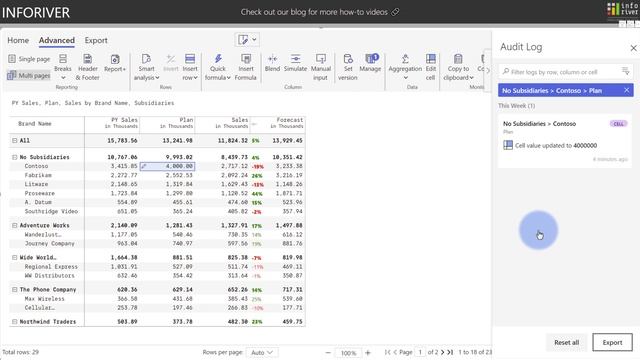The width and height of the screenshot is (640, 360).
Task: Collapse Wide World group
Action: 15,258
